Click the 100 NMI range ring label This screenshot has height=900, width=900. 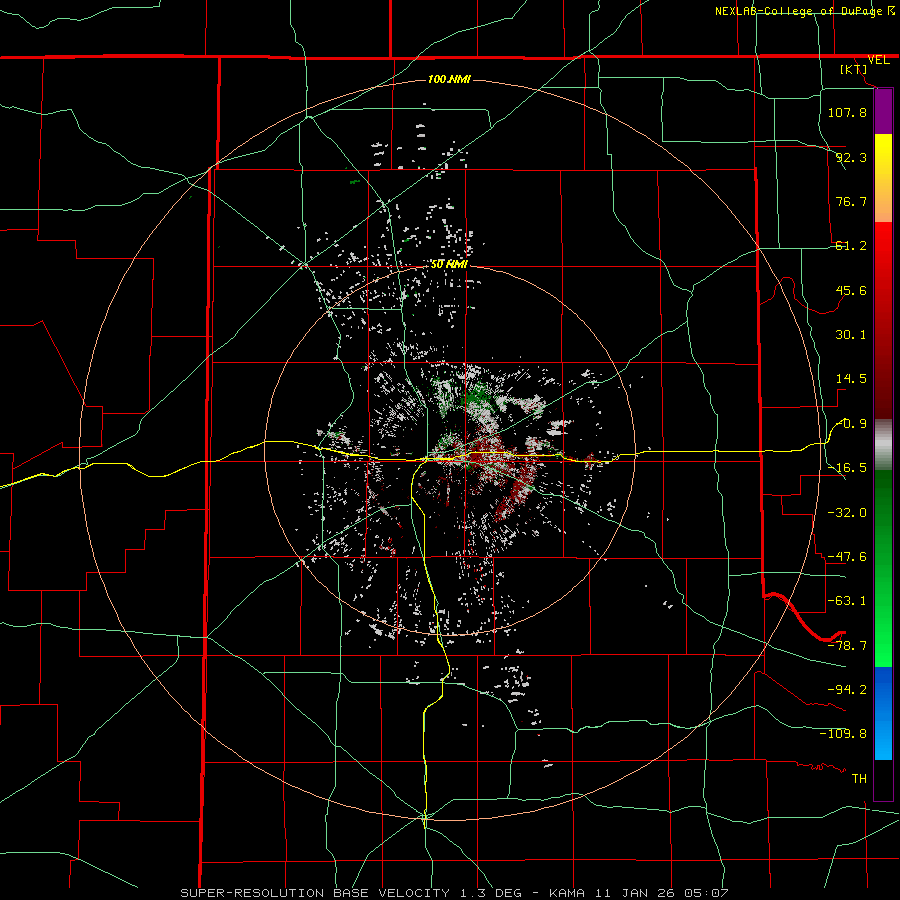click(449, 79)
